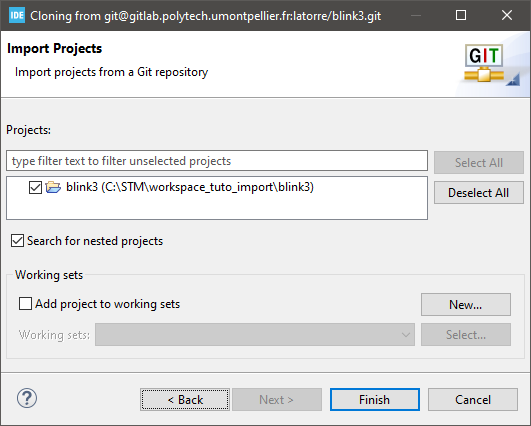The image size is (531, 426).
Task: Click the Working sets dropdown arrow
Action: (405, 335)
